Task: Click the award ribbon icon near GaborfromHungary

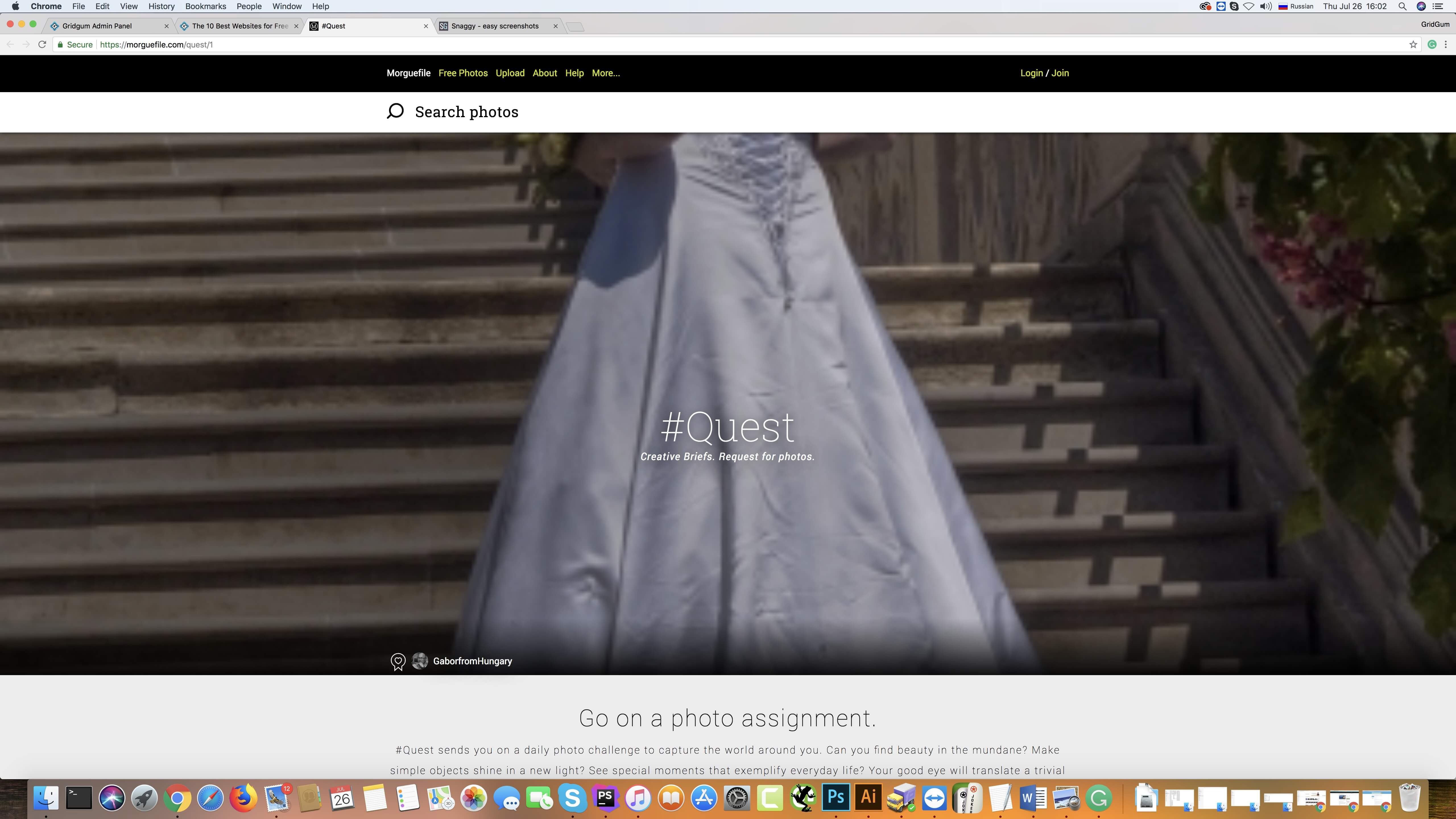Action: tap(398, 661)
